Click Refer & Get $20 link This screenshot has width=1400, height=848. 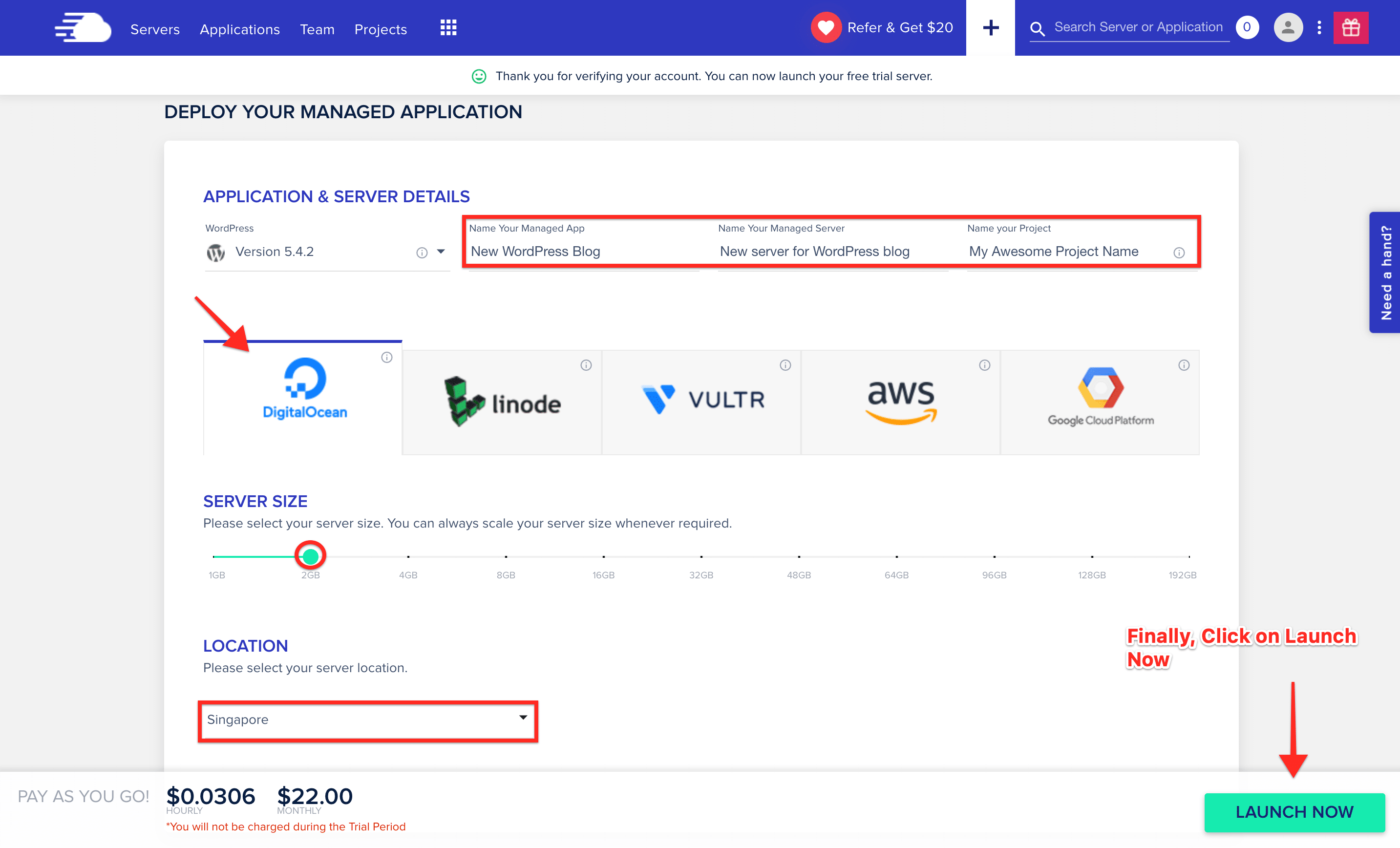[900, 27]
